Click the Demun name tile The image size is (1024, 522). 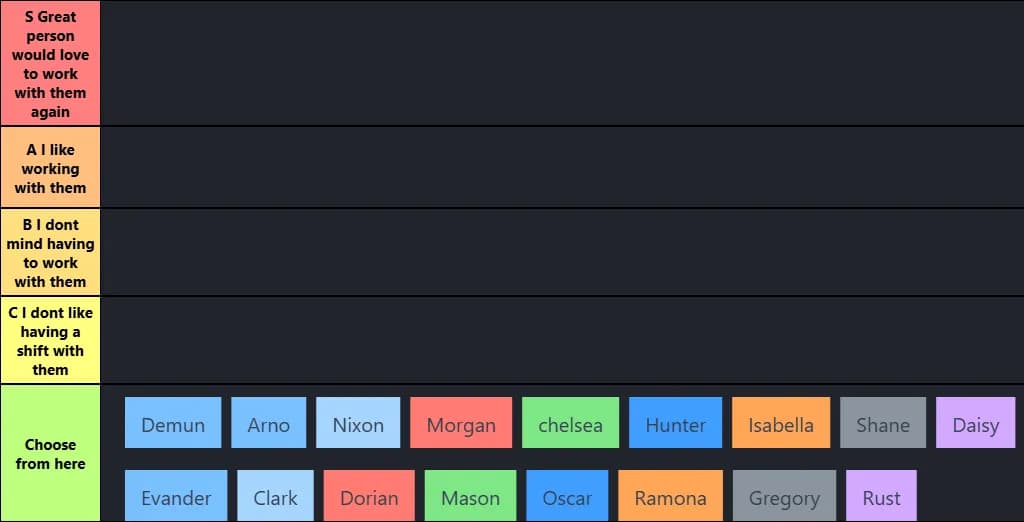pyautogui.click(x=173, y=423)
